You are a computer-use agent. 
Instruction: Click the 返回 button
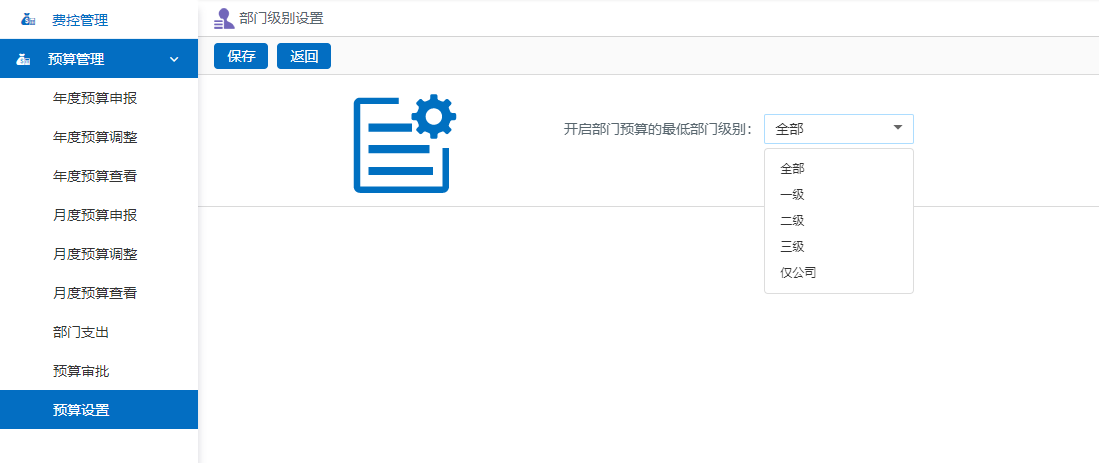point(304,57)
